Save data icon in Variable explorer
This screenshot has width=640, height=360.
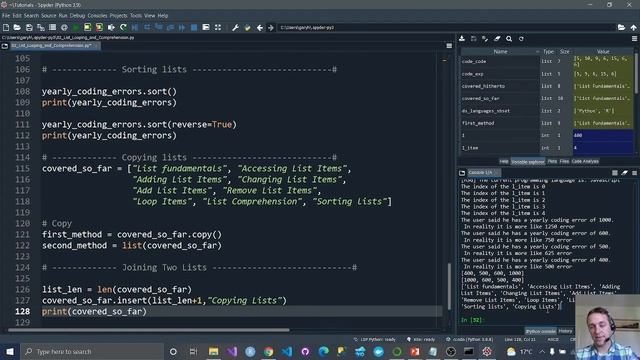click(x=473, y=39)
